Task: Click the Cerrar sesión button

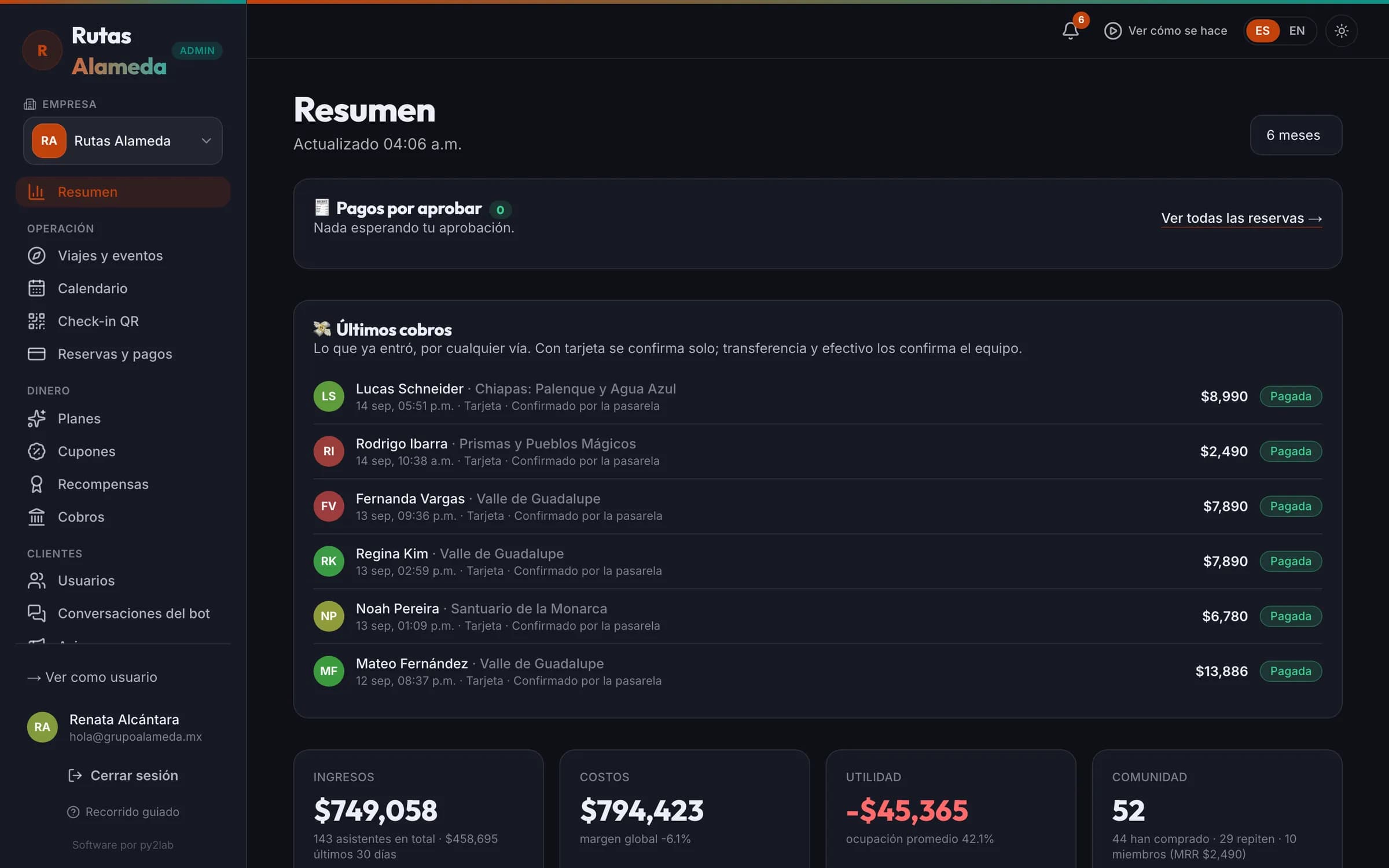Action: pos(123,775)
